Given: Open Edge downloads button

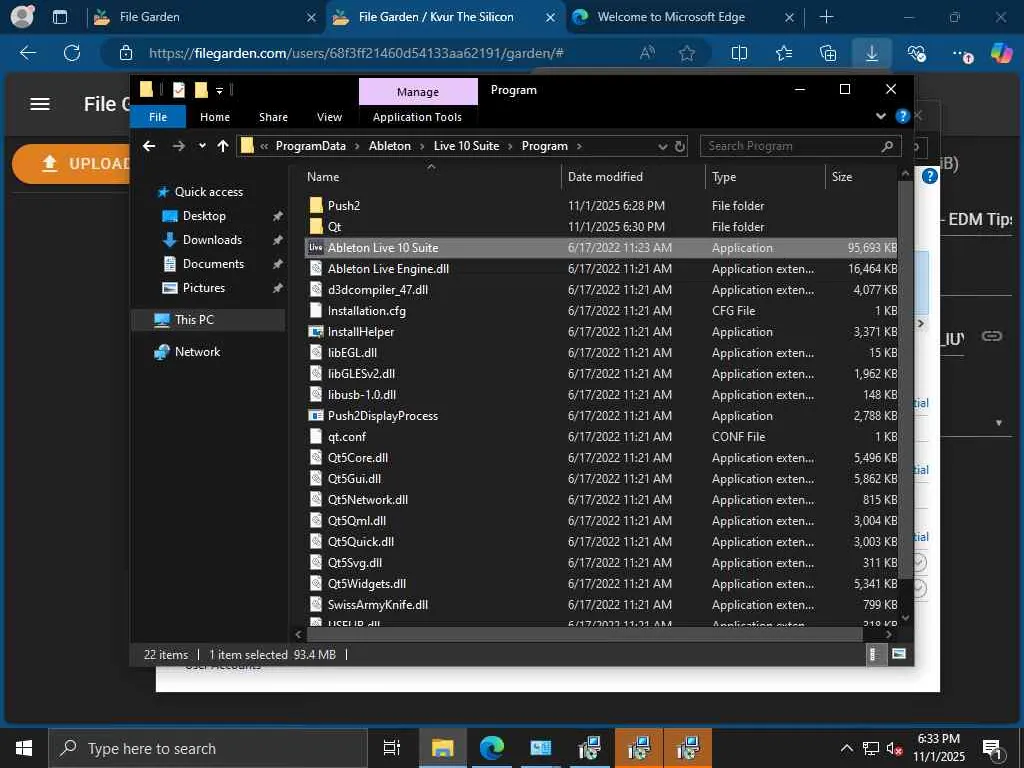Looking at the screenshot, I should pyautogui.click(x=872, y=53).
